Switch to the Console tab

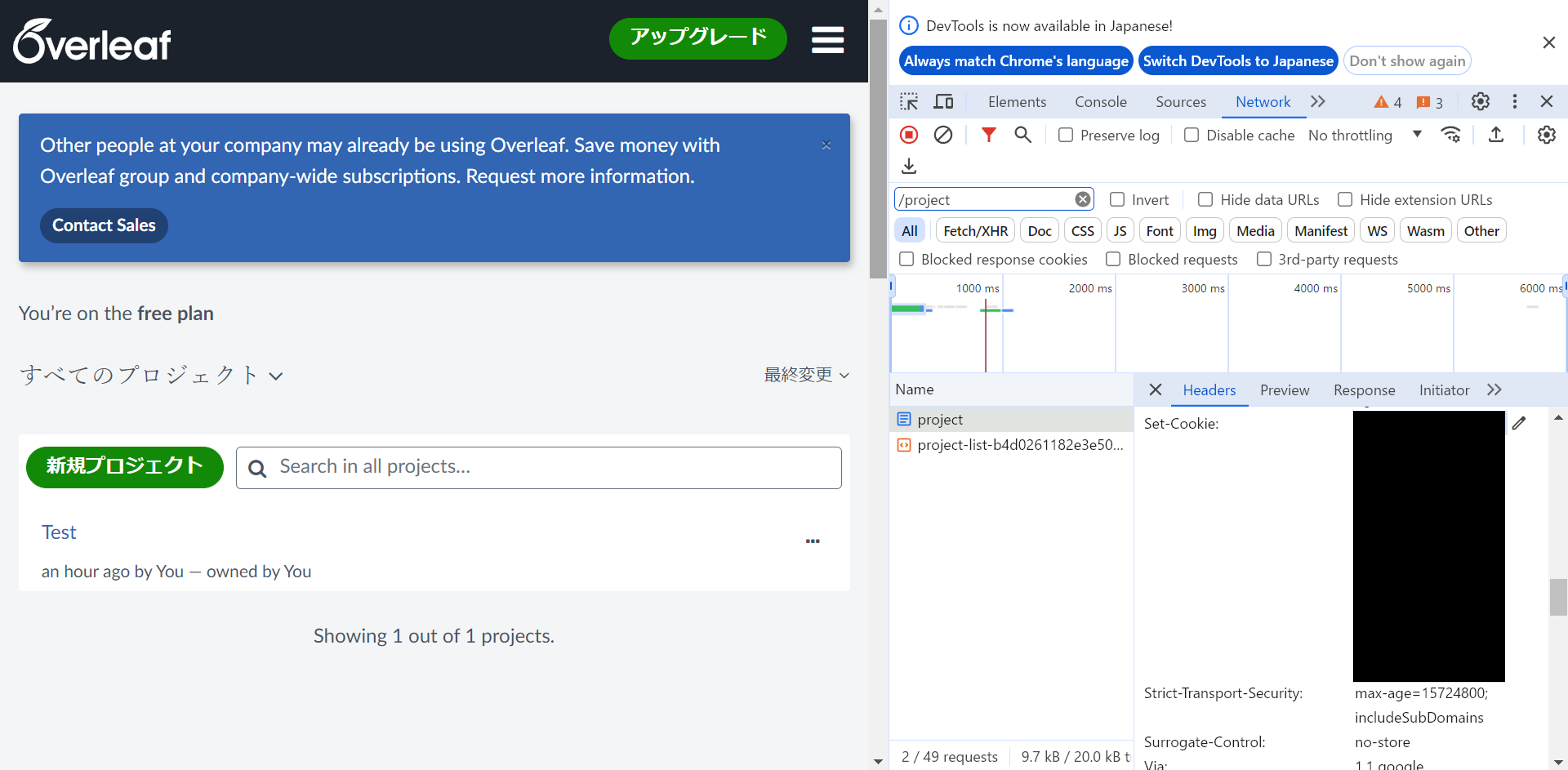pyautogui.click(x=1100, y=102)
